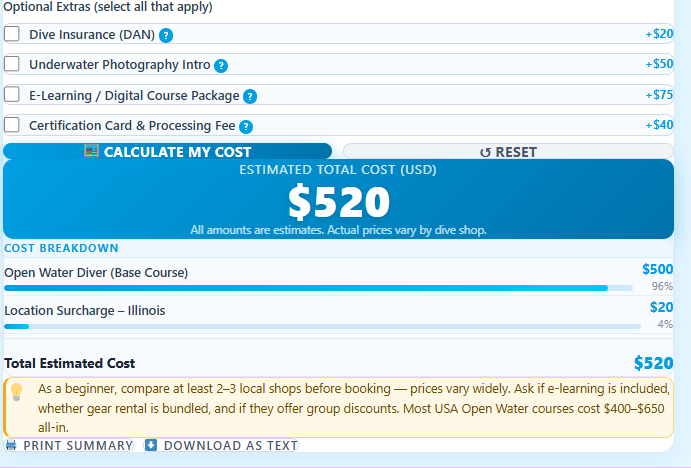This screenshot has width=691, height=468.
Task: Click the +$20 Dive Insurance price
Action: (659, 34)
